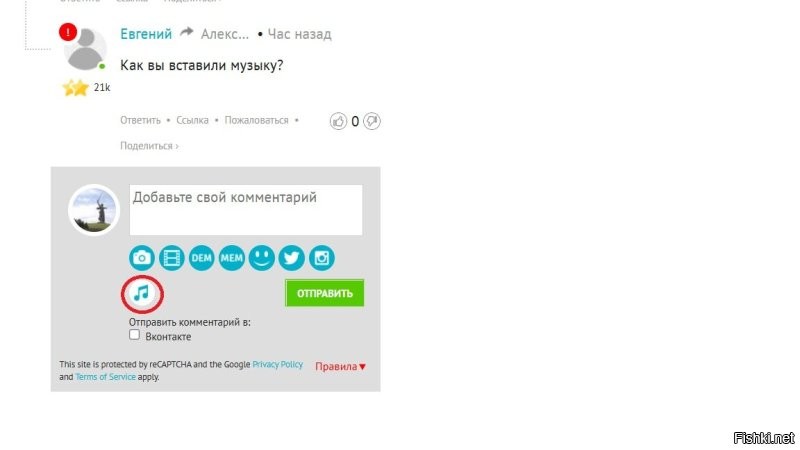Image resolution: width=800 pixels, height=450 pixels.
Task: Submit comment with the ОТПРАВИТЬ button
Action: [324, 293]
